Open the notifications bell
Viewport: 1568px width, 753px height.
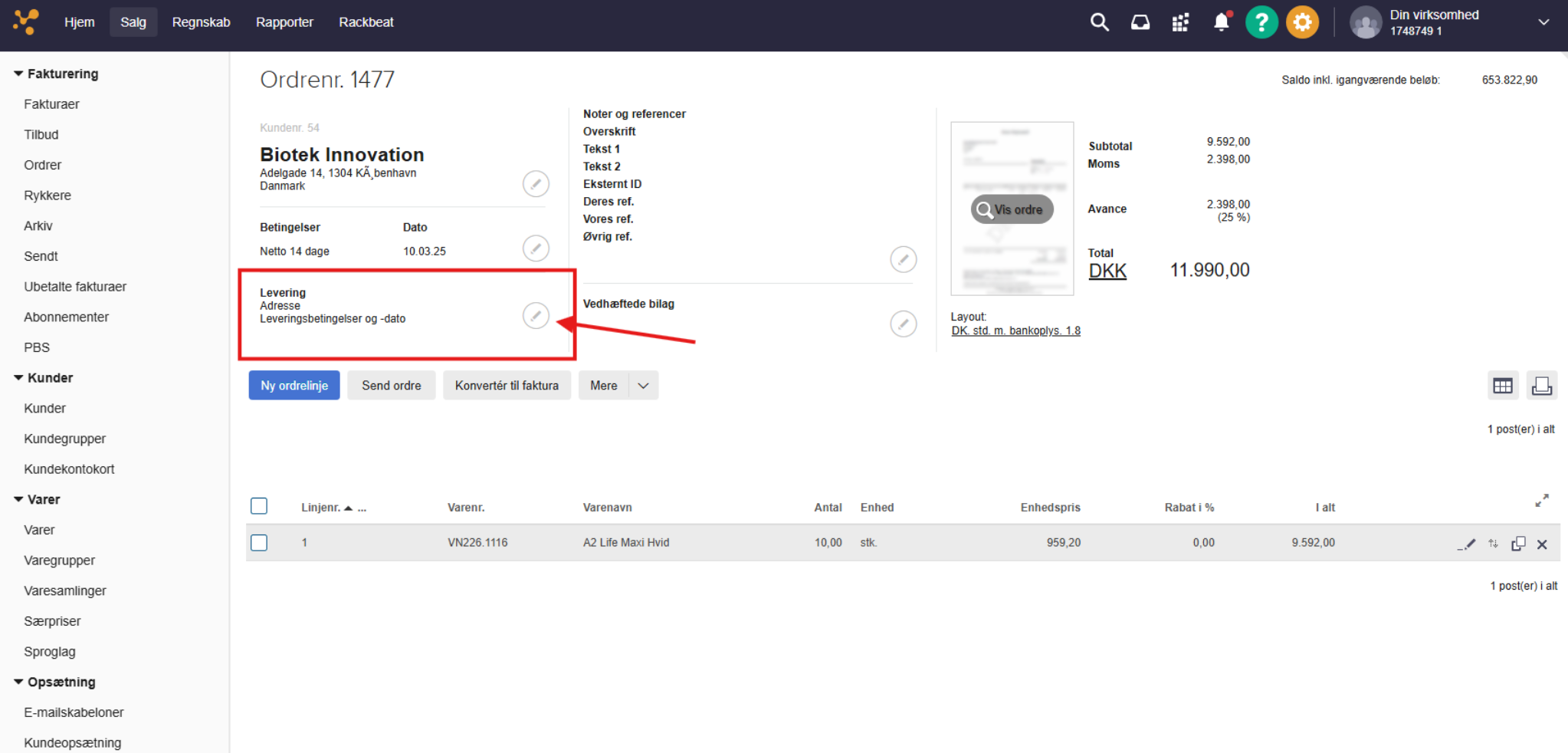coord(1221,22)
